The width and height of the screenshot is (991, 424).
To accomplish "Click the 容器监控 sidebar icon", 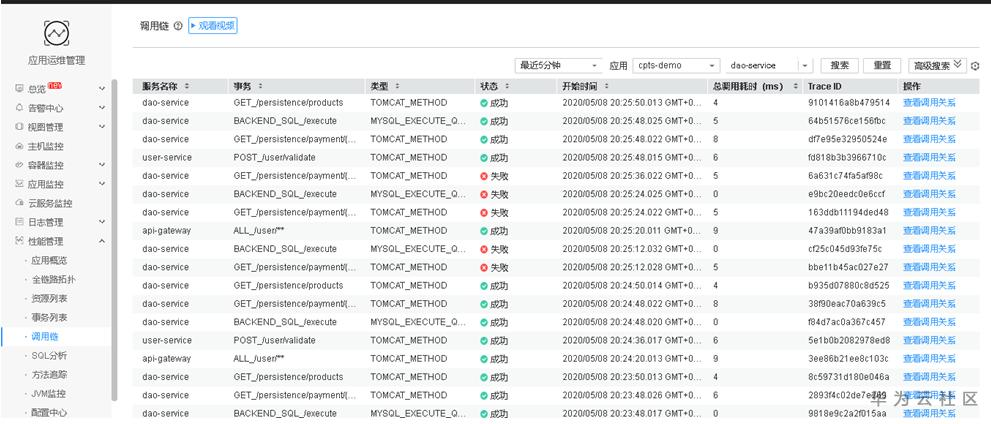I will (x=20, y=165).
